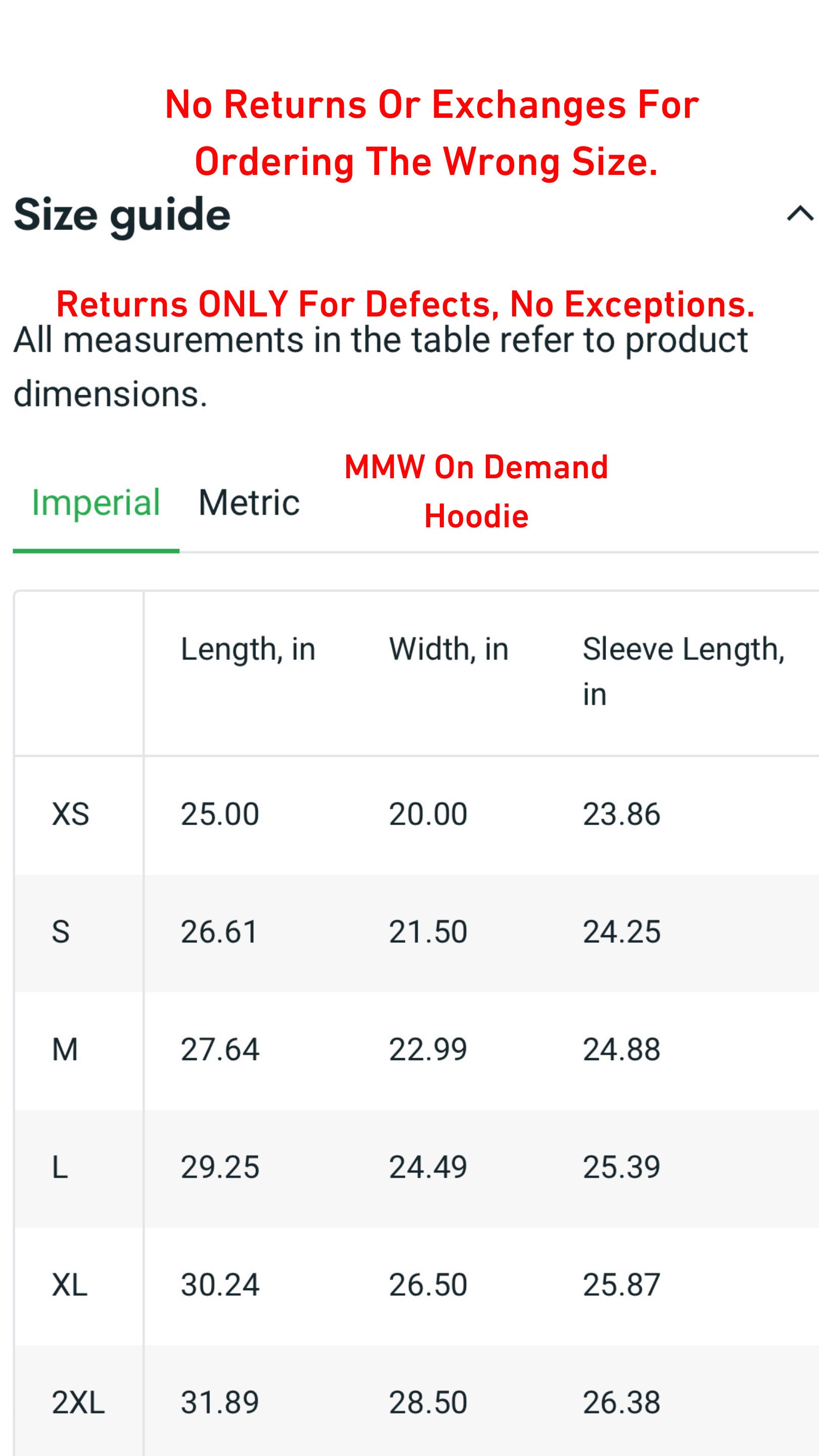Click the Length, in column header
819x1456 pixels.
[248, 649]
